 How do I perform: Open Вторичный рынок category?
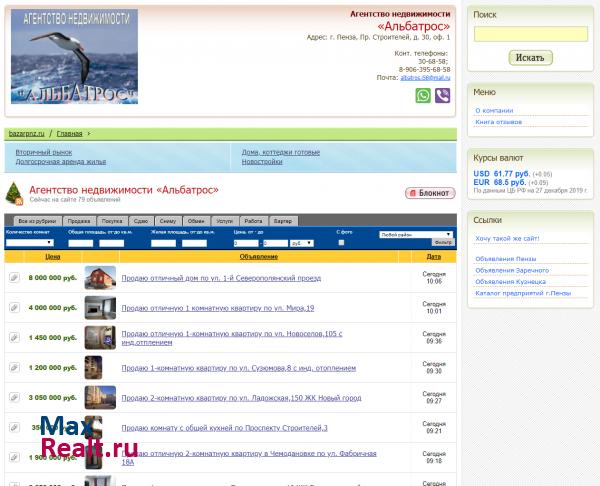44,152
